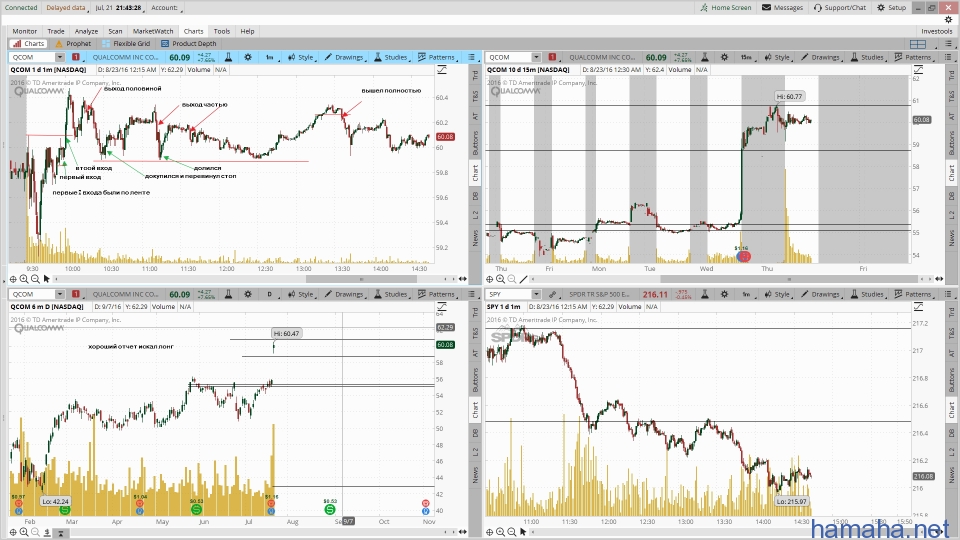Click trend line icon atop QCOM 1m price axis
Screen dimensions: 960x540
441,70
